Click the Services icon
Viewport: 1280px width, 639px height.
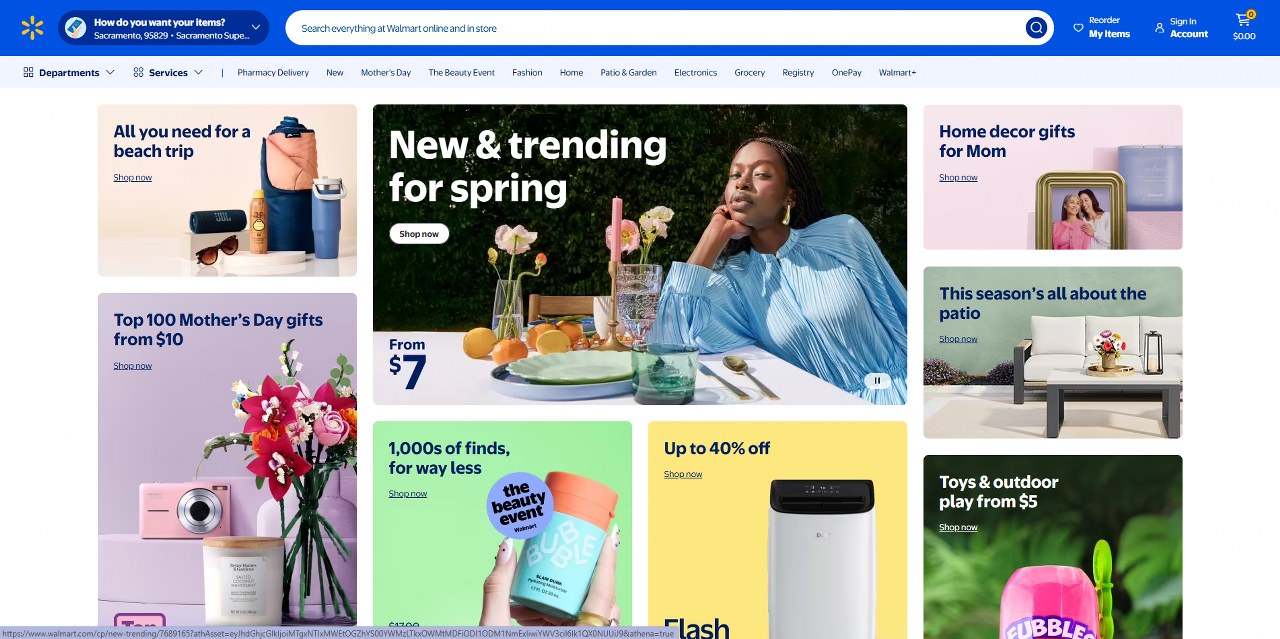(x=139, y=72)
